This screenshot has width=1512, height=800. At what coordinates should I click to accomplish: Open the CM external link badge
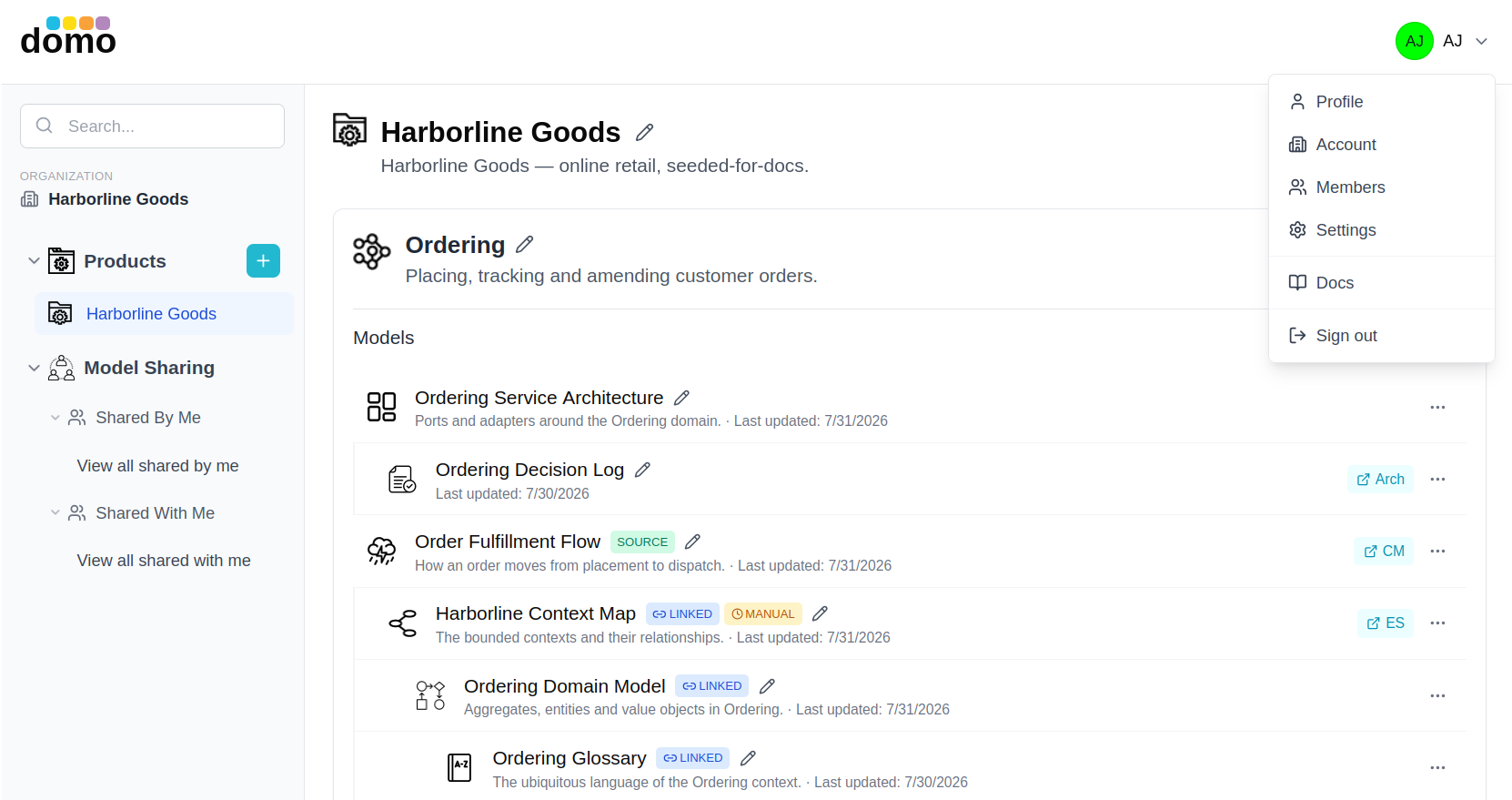point(1384,552)
